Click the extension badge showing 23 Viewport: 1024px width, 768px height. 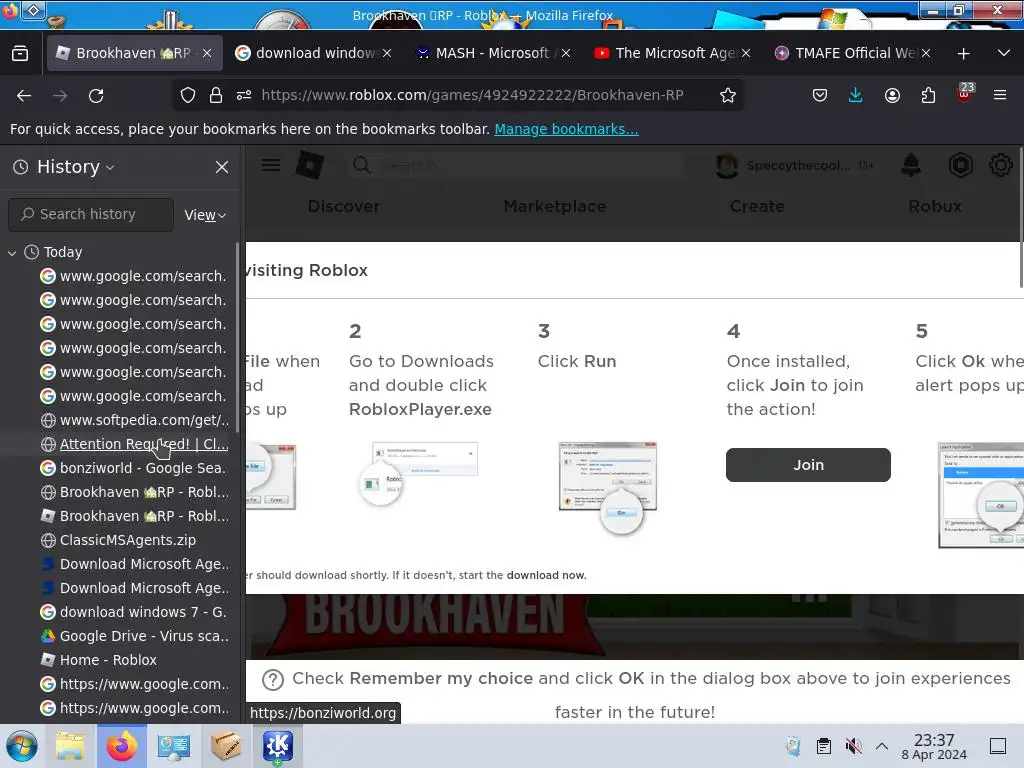click(x=965, y=93)
